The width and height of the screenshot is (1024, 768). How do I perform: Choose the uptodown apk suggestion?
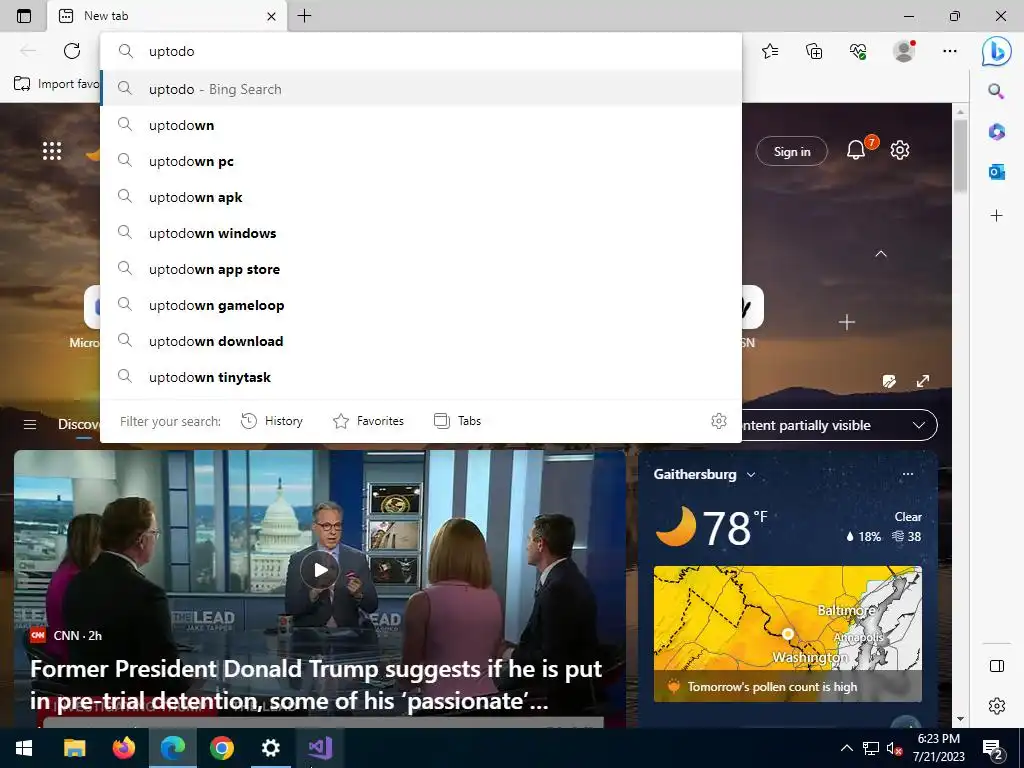(421, 197)
